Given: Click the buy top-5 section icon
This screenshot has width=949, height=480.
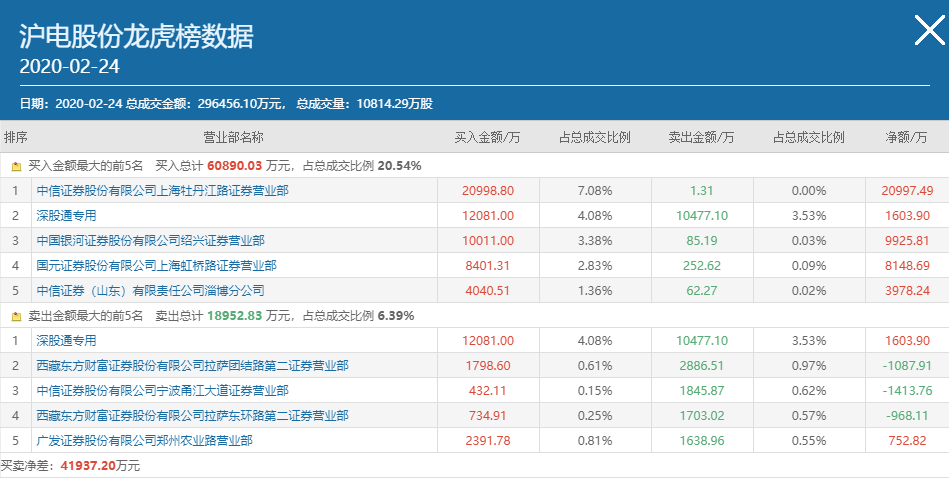Looking at the screenshot, I should 16,166.
